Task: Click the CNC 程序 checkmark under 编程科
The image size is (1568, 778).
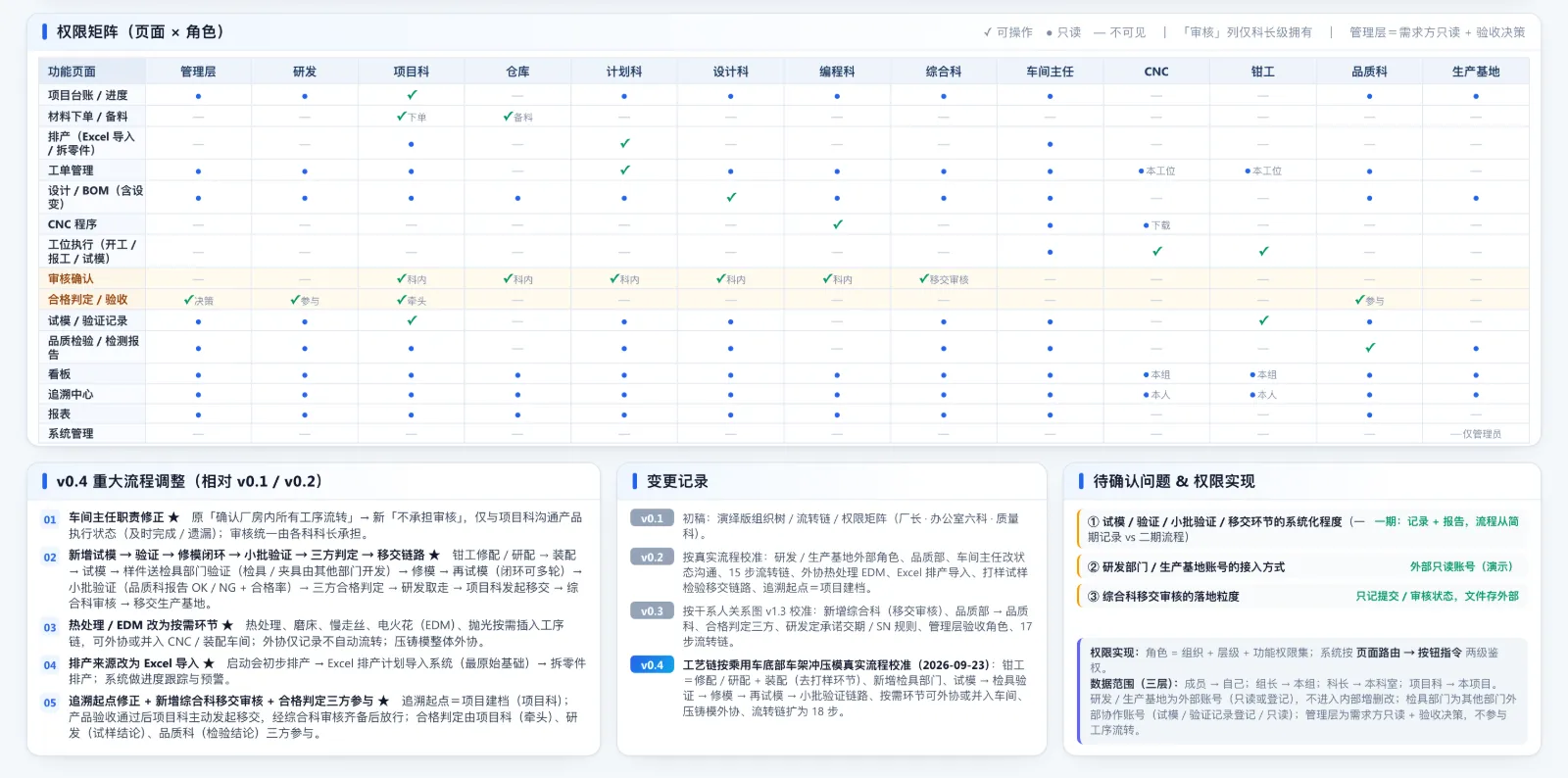Action: (x=838, y=224)
